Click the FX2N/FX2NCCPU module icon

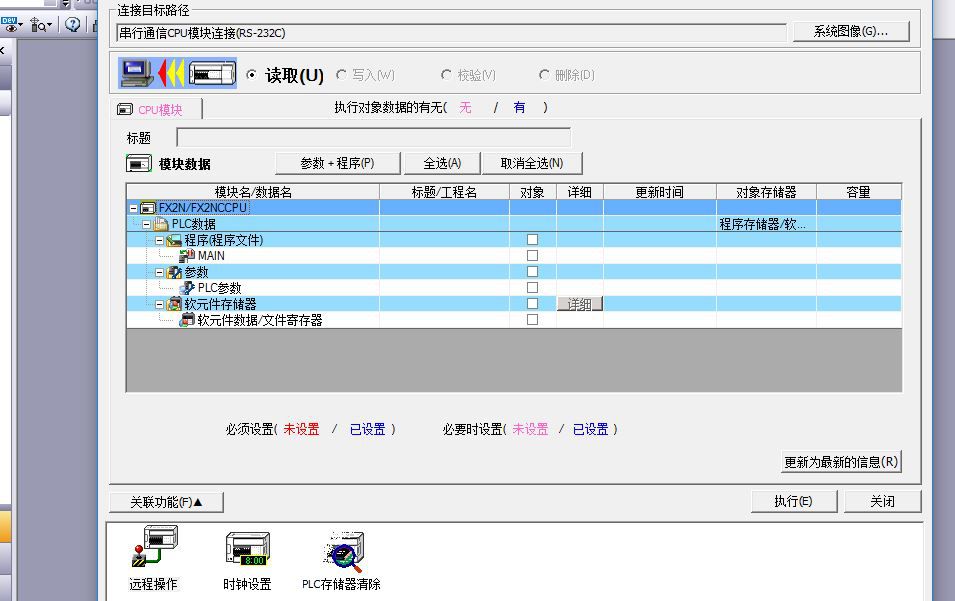point(148,208)
